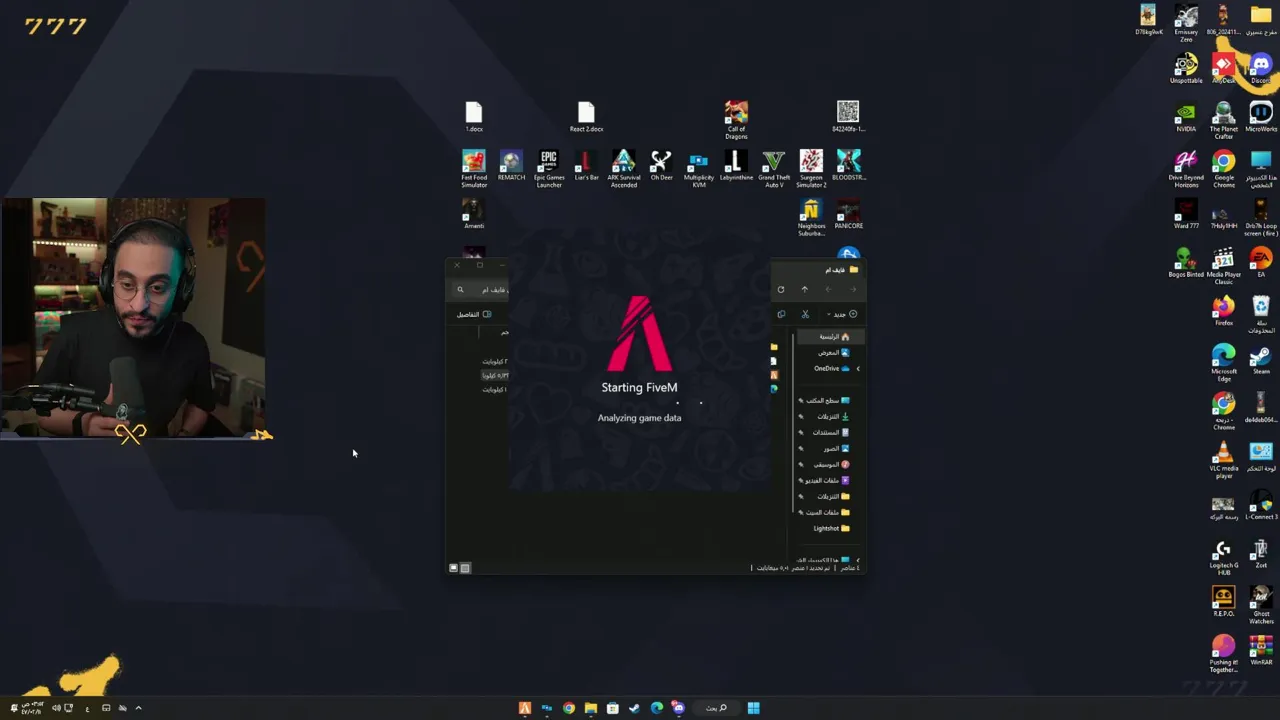
Task: Select the Bogos Binted icon
Action: (1186, 263)
